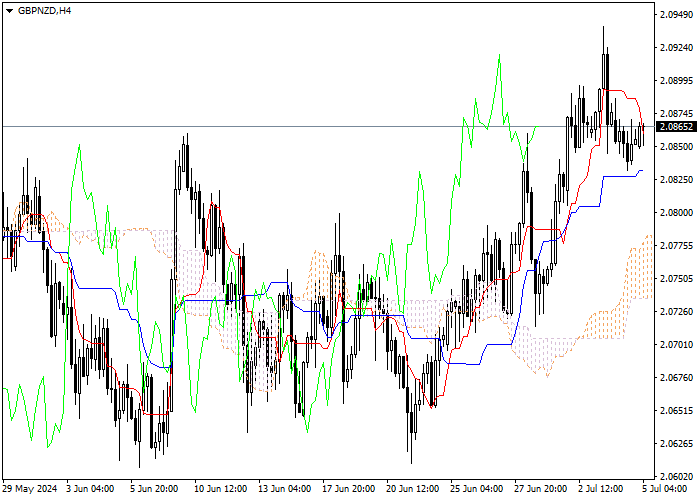The width and height of the screenshot is (700, 500).
Task: Click the 2.06760 price axis label
Action: pos(676,378)
